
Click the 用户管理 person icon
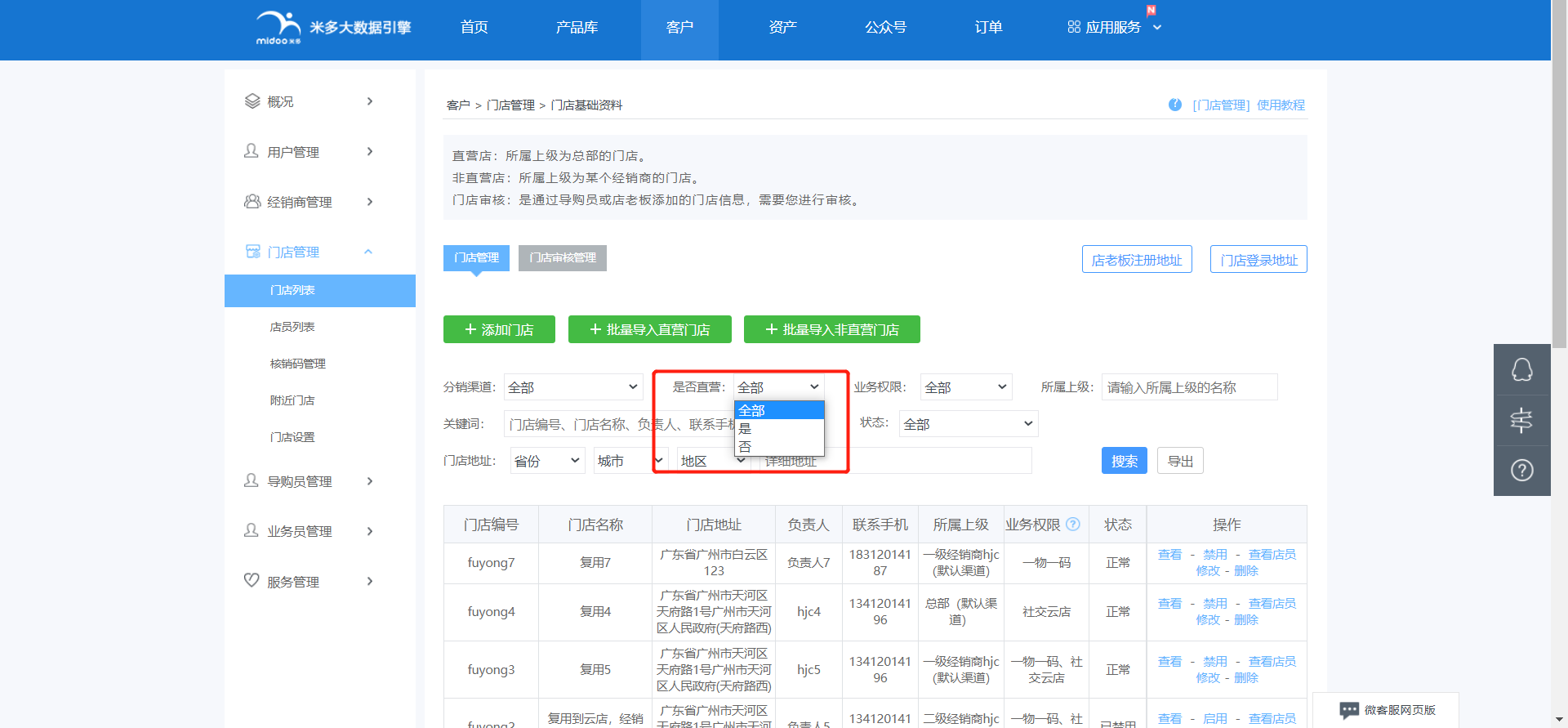click(x=252, y=151)
